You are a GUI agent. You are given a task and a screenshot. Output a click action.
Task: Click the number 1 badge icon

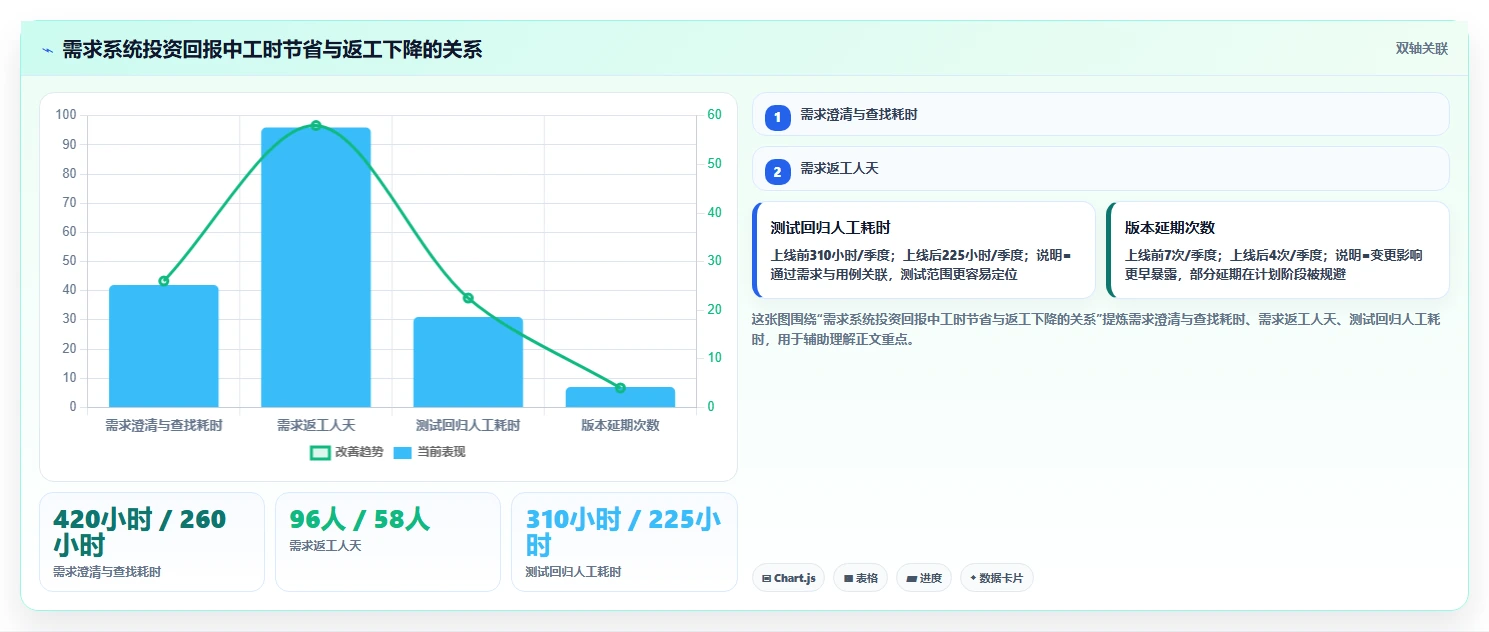tap(778, 117)
